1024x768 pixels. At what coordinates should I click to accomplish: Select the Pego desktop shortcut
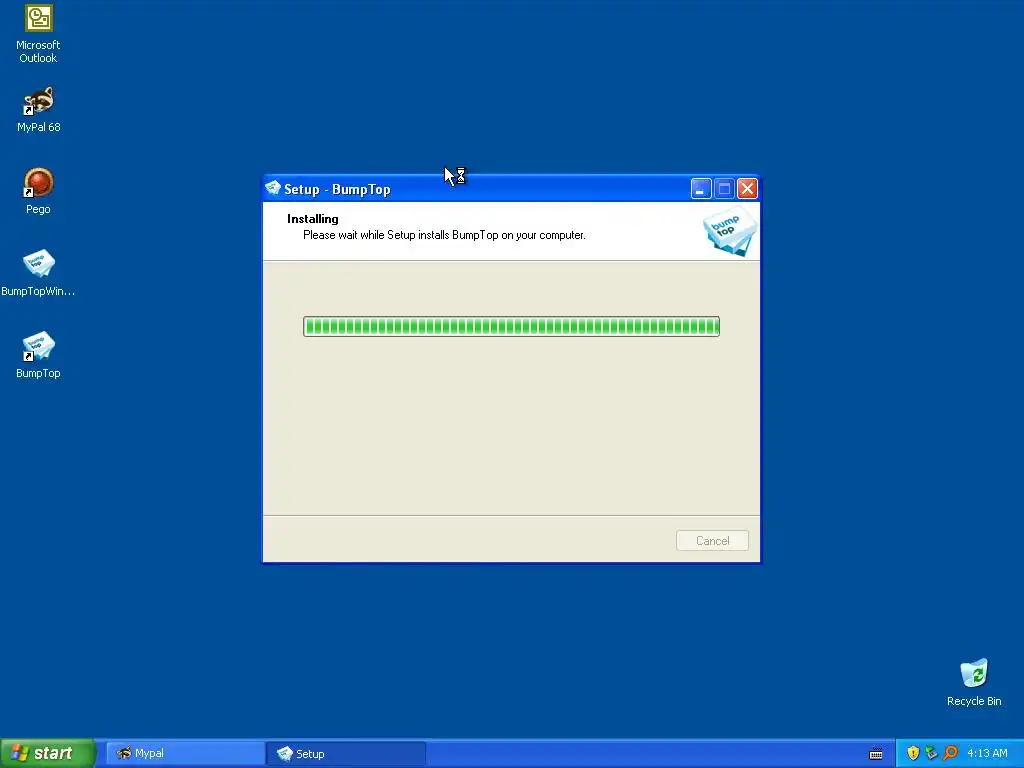point(39,191)
